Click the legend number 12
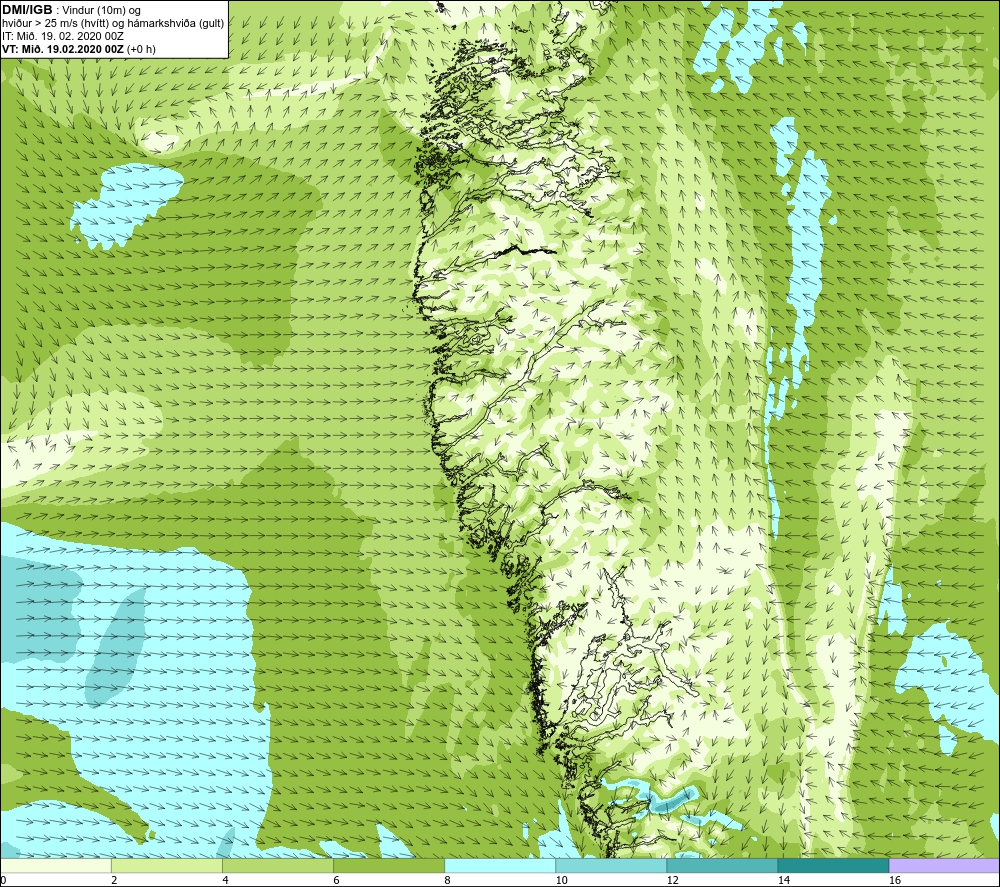The image size is (1000, 887). click(672, 881)
